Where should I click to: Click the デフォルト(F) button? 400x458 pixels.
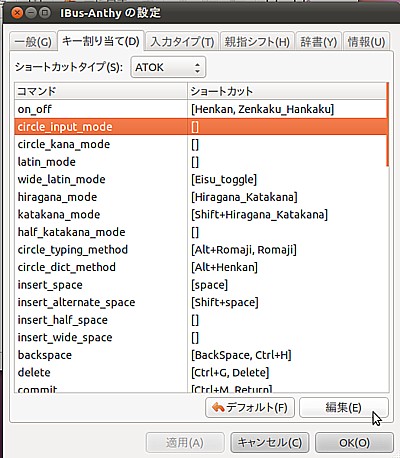point(250,407)
